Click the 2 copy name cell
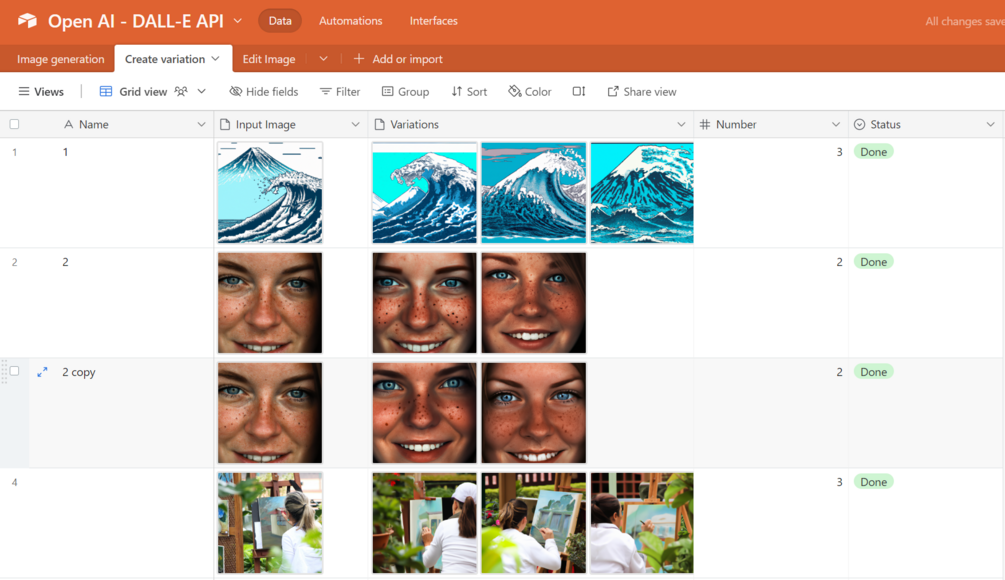1005x580 pixels. (x=122, y=413)
